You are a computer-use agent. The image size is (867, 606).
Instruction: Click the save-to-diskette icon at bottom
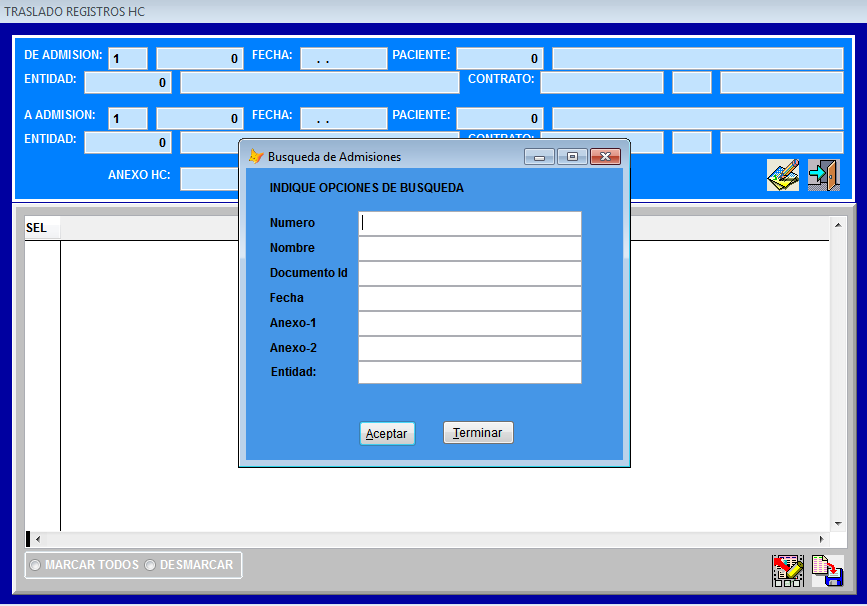coord(828,571)
